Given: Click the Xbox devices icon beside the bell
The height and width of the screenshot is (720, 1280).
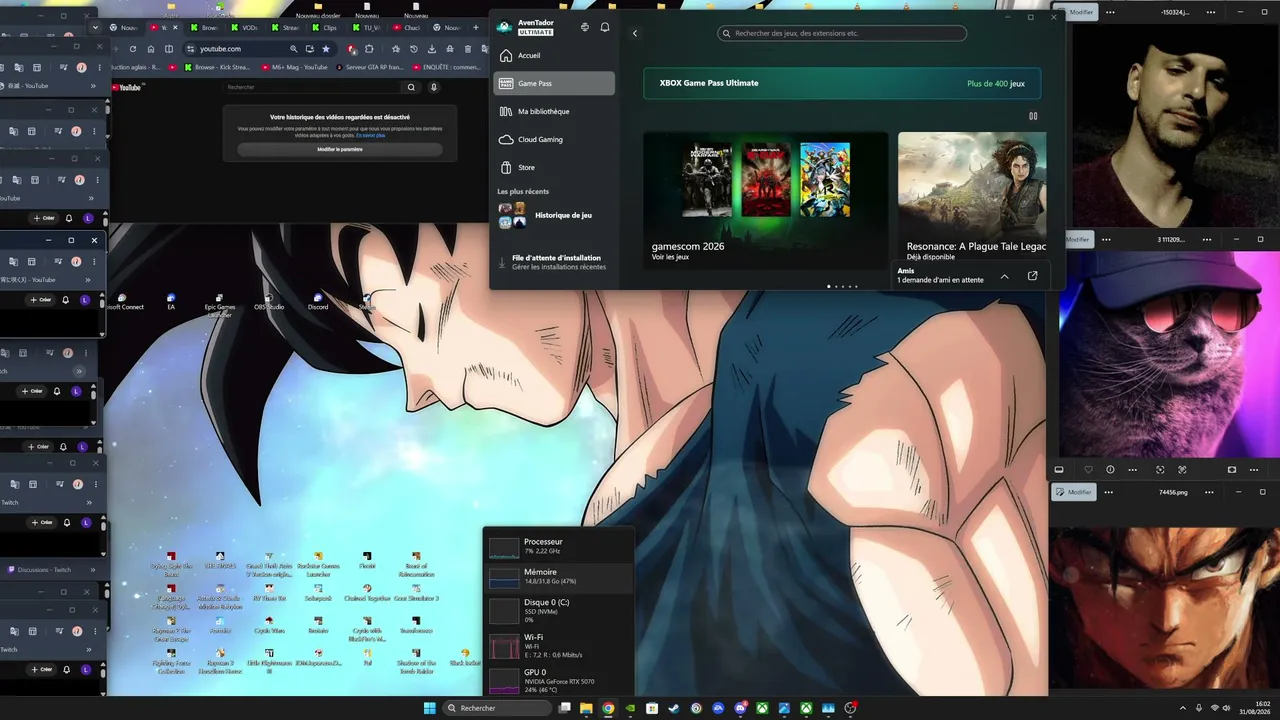Looking at the screenshot, I should click(585, 27).
